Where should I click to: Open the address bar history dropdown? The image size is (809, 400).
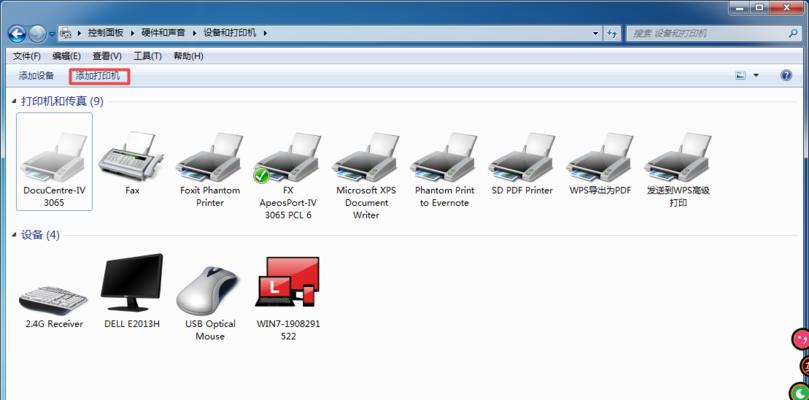(x=596, y=34)
